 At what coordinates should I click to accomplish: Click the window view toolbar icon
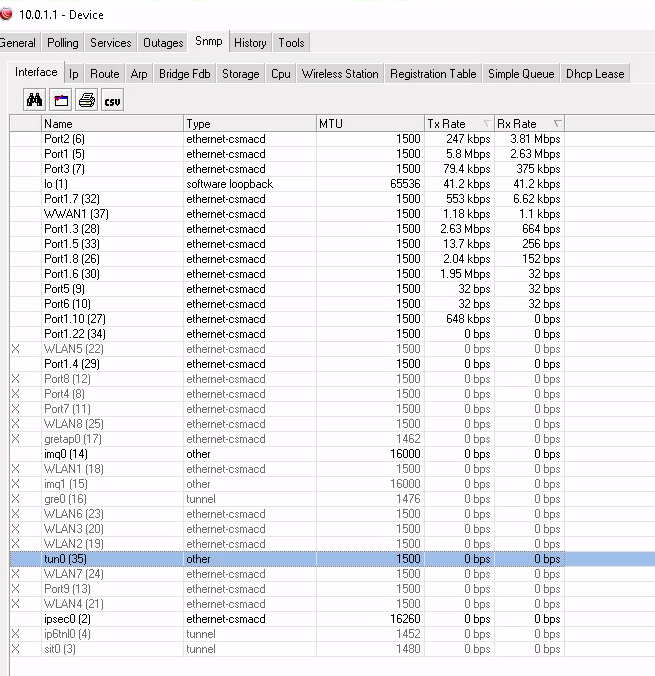[61, 101]
